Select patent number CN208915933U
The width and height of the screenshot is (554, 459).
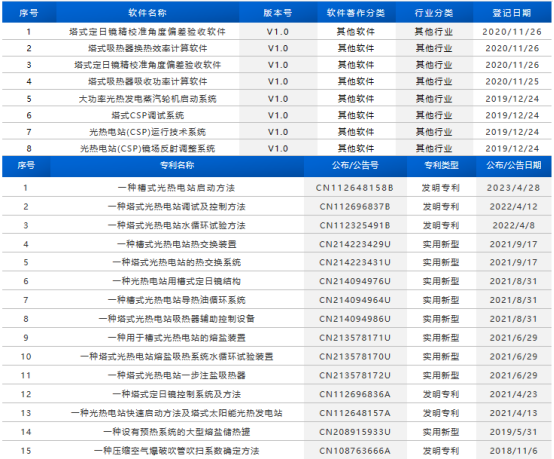coord(355,432)
